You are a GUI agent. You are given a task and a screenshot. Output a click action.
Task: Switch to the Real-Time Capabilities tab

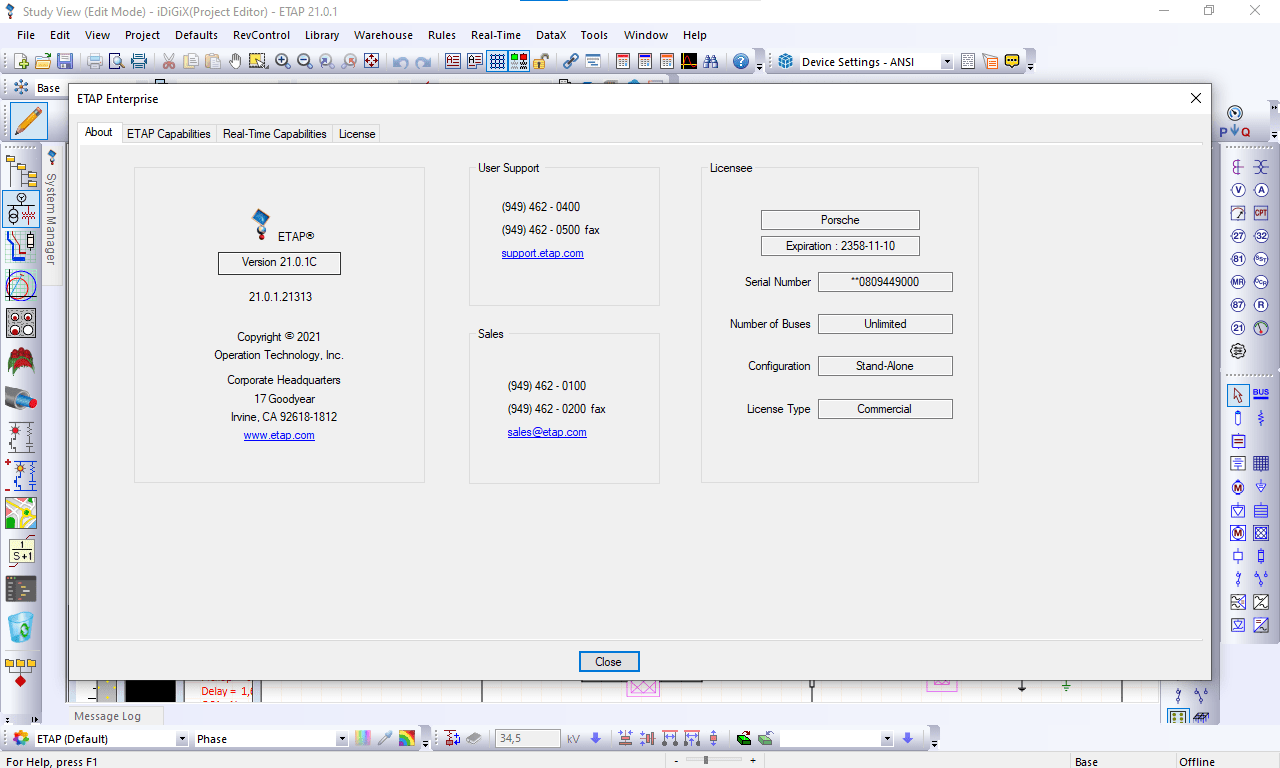275,133
